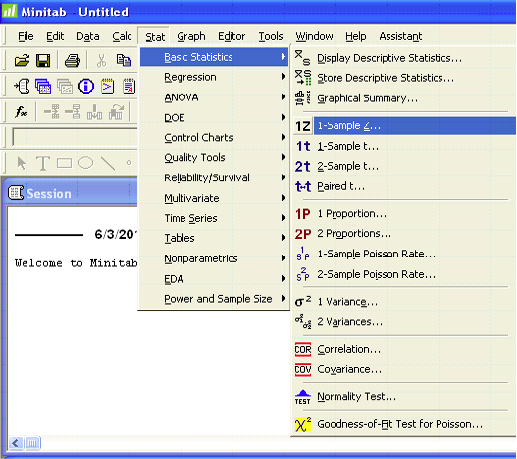517x459 pixels.
Task: Open the Edit menu
Action: [x=55, y=36]
